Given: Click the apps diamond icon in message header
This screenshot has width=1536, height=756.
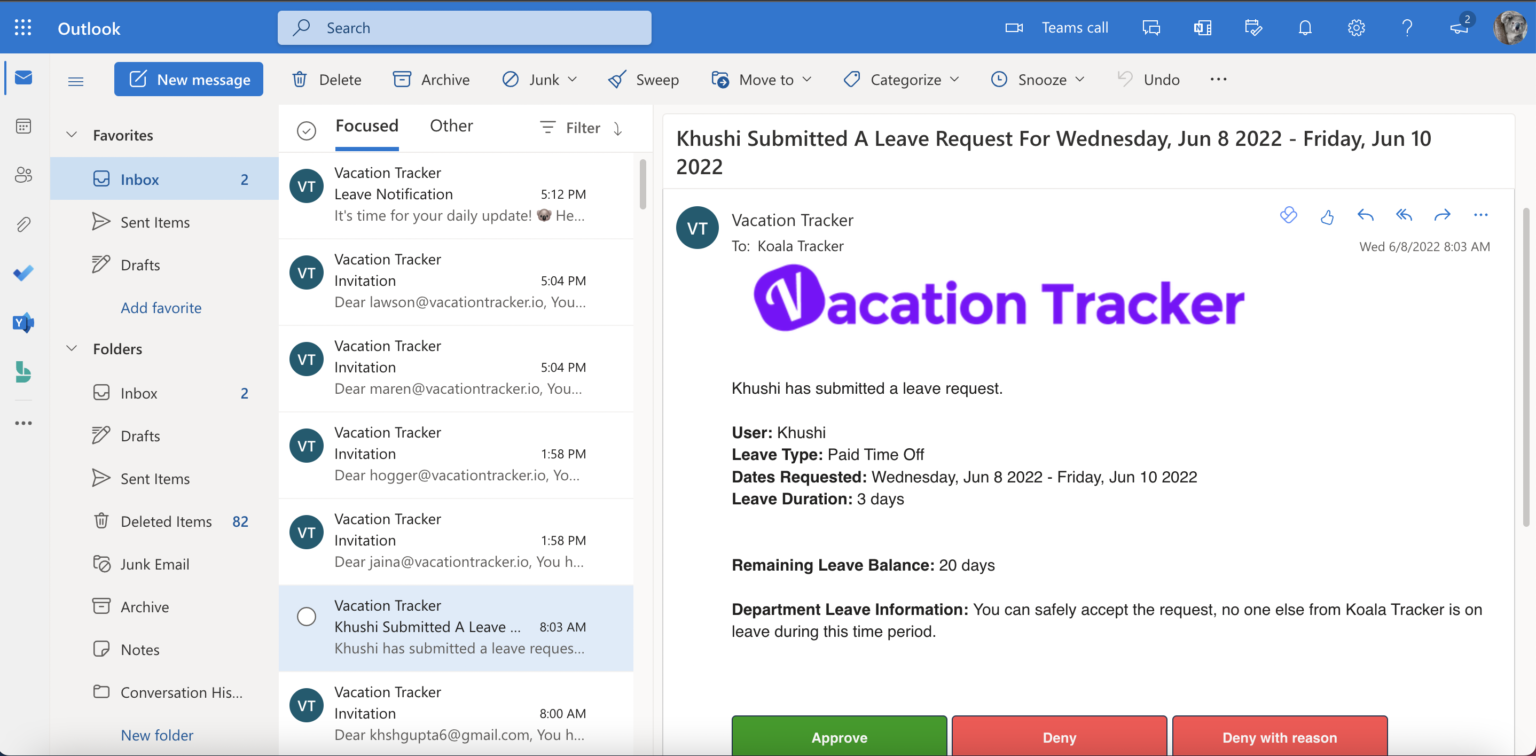Looking at the screenshot, I should 1289,215.
